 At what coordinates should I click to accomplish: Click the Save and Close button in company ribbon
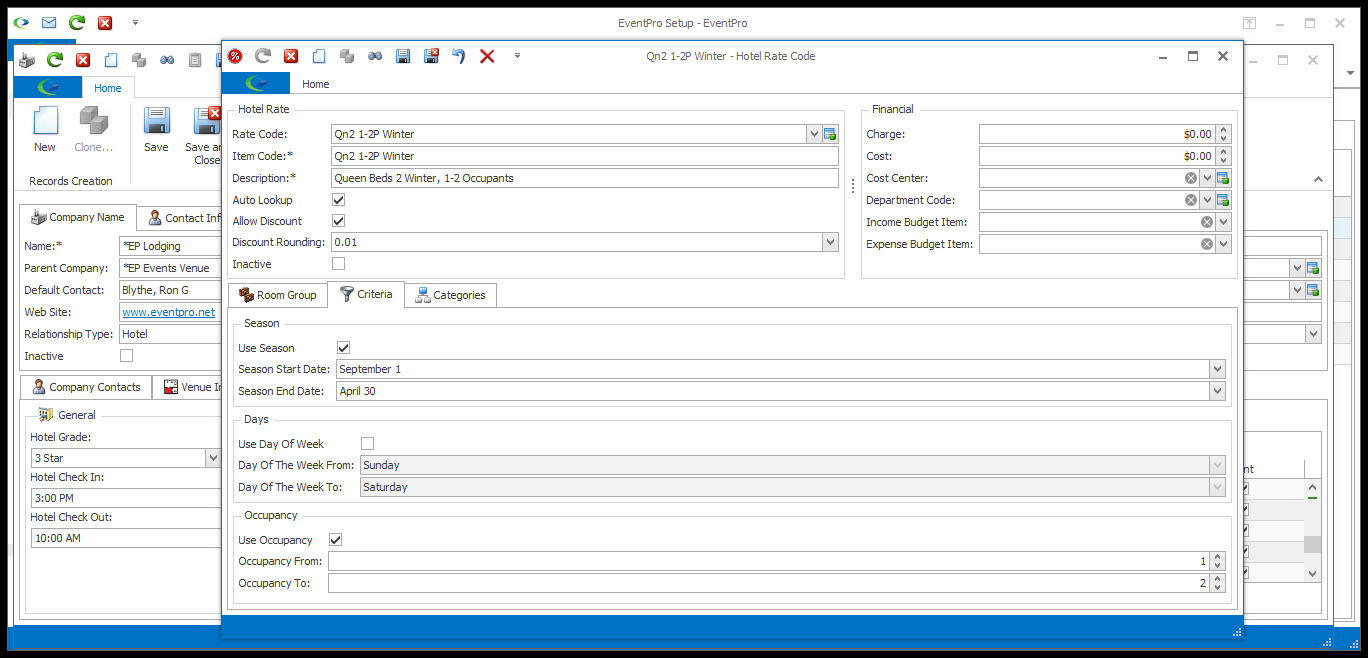pos(203,136)
